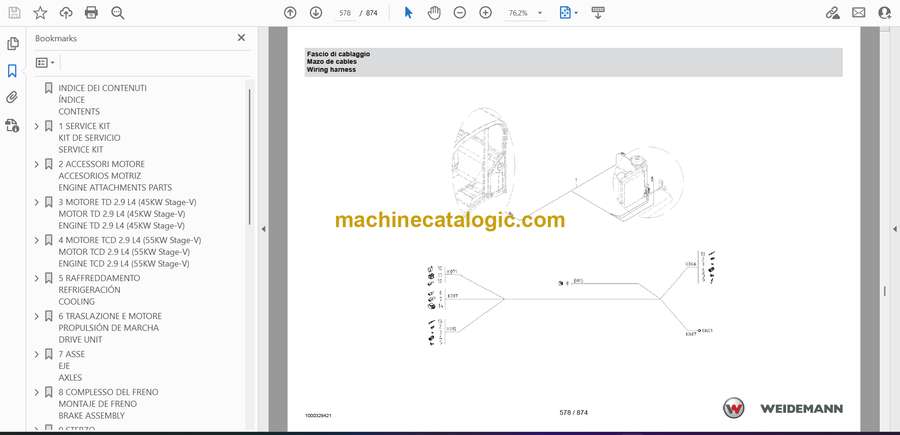900x435 pixels.
Task: Go to the previous page arrow
Action: click(290, 13)
